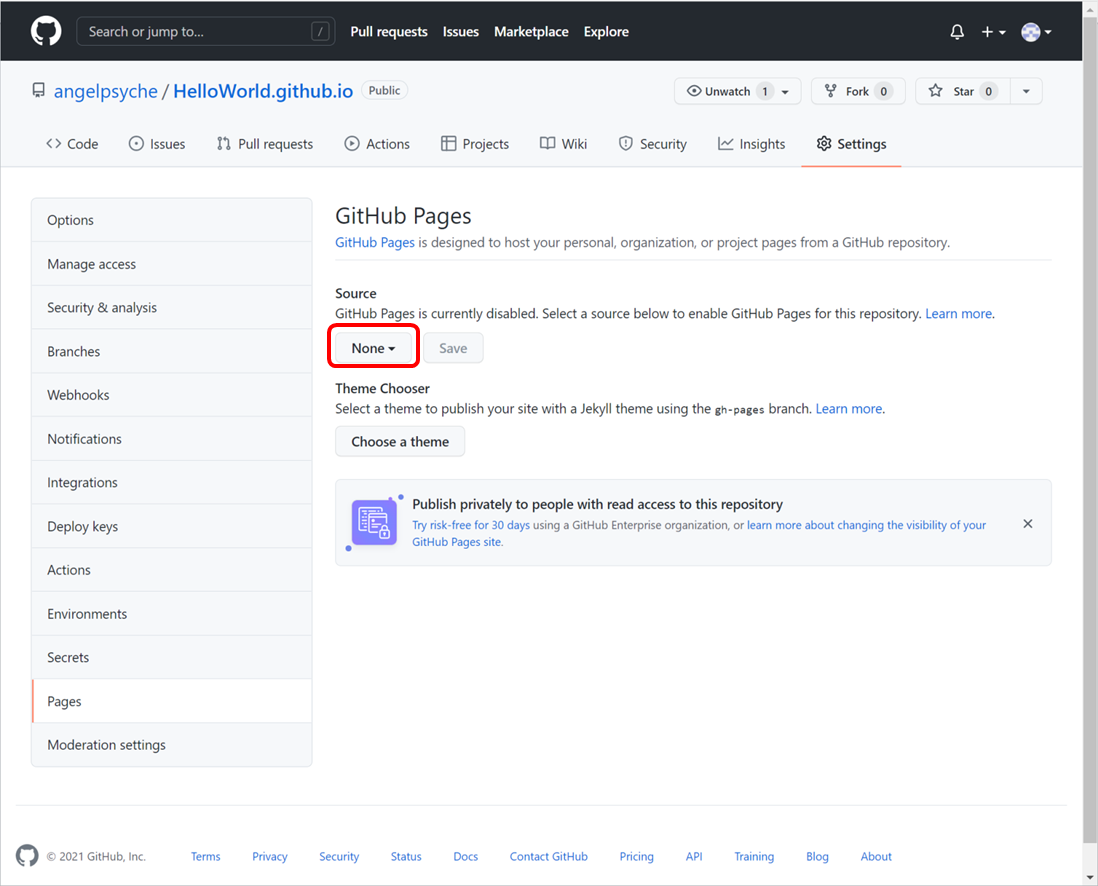Switch to the repository Actions tab
This screenshot has width=1098, height=886.
(x=377, y=144)
